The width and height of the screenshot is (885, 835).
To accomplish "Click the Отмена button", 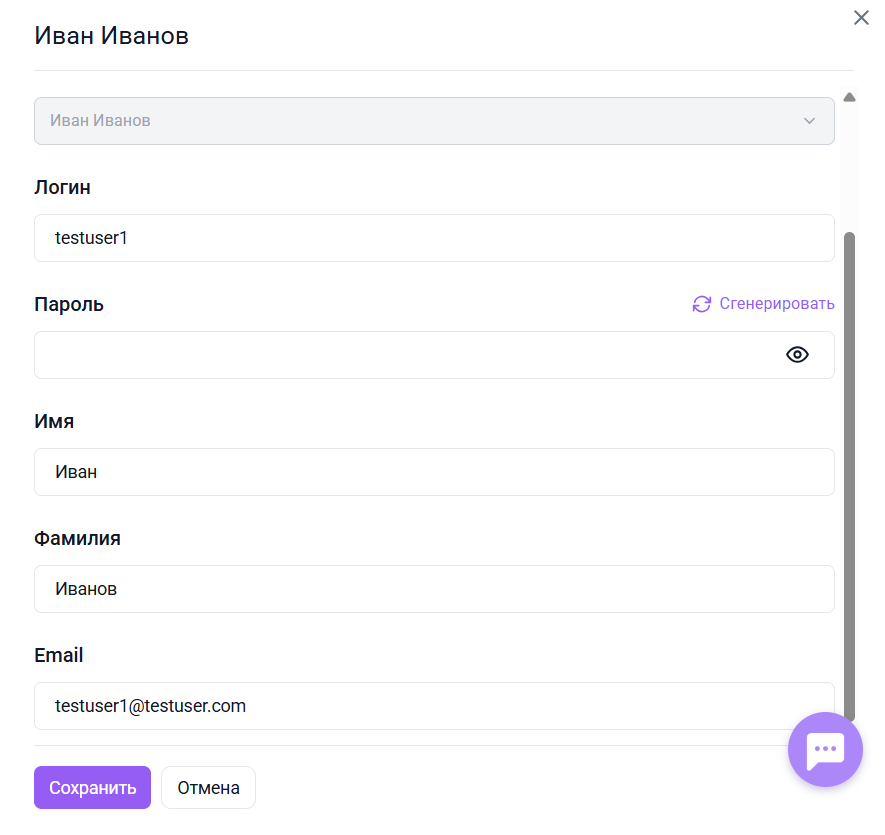I will click(x=208, y=787).
